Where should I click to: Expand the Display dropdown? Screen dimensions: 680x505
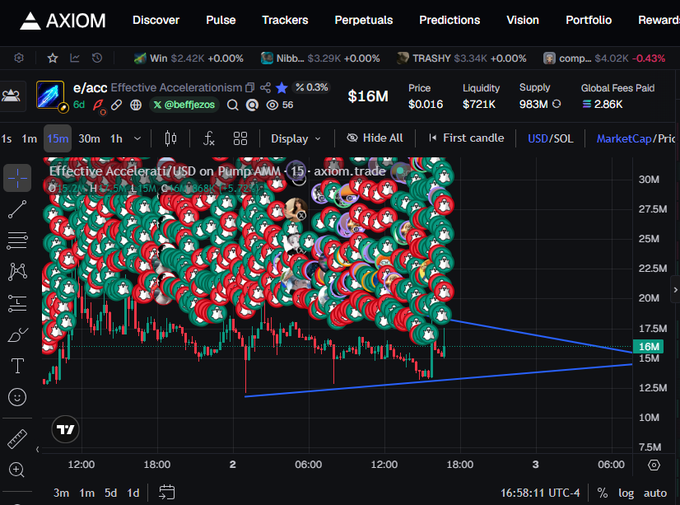coord(296,139)
